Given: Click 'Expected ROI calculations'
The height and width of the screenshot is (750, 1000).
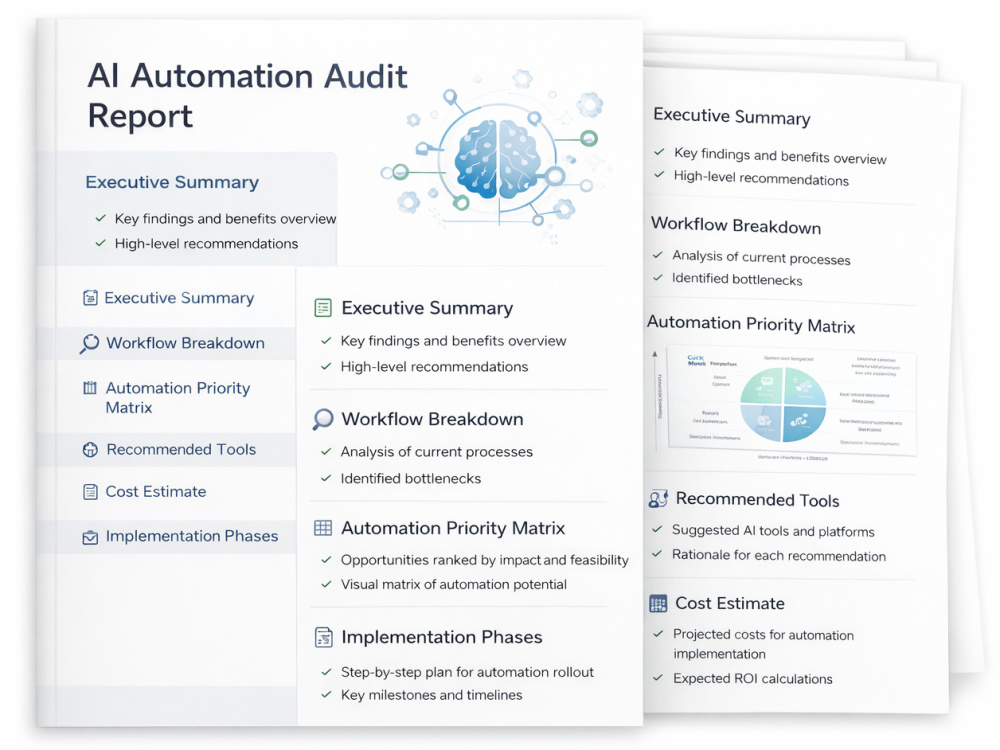Looking at the screenshot, I should [753, 679].
